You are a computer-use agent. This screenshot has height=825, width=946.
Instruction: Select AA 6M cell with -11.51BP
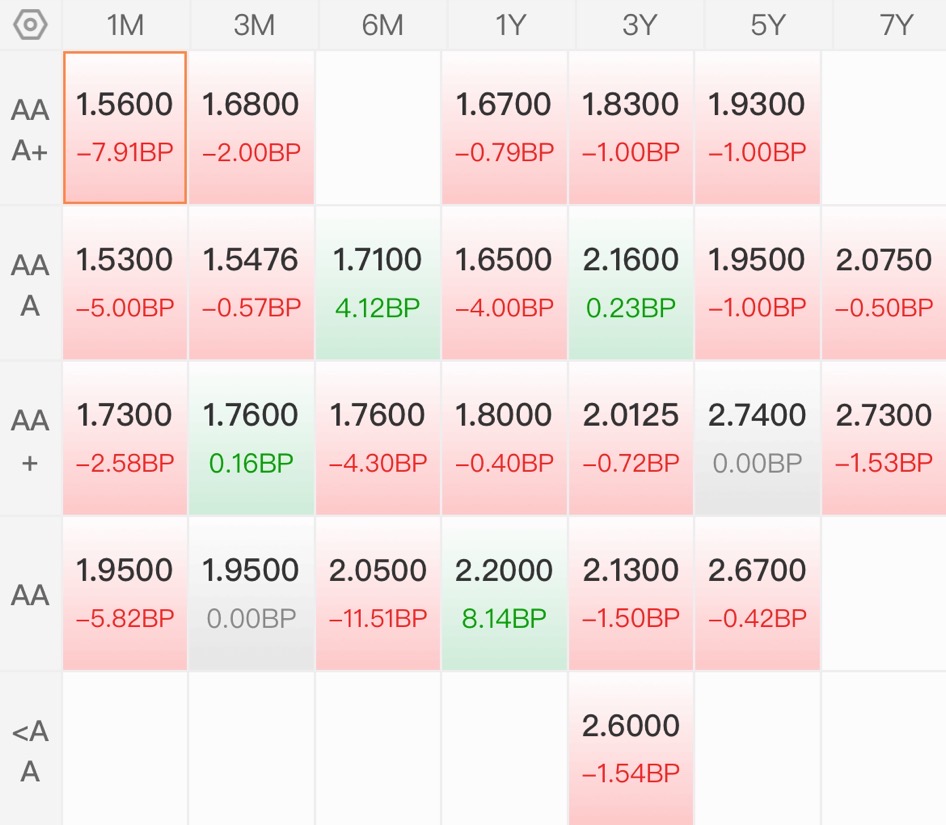[x=378, y=593]
